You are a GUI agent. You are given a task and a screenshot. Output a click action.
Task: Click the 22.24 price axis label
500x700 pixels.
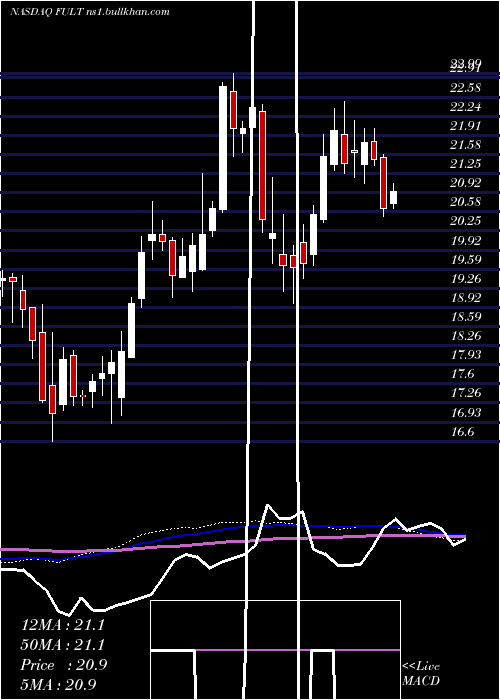click(466, 107)
